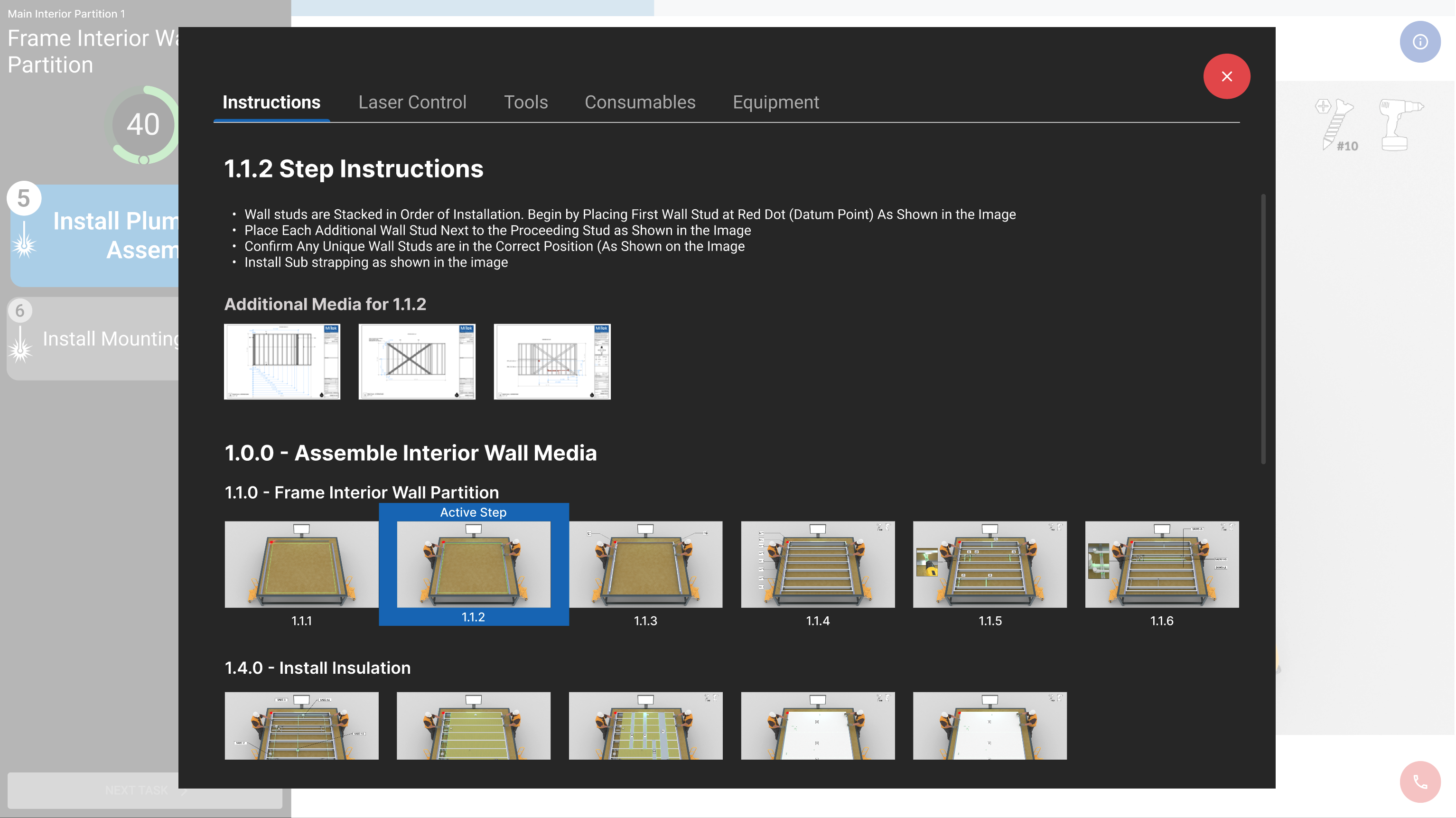Click the step 5 number badge

(x=24, y=198)
